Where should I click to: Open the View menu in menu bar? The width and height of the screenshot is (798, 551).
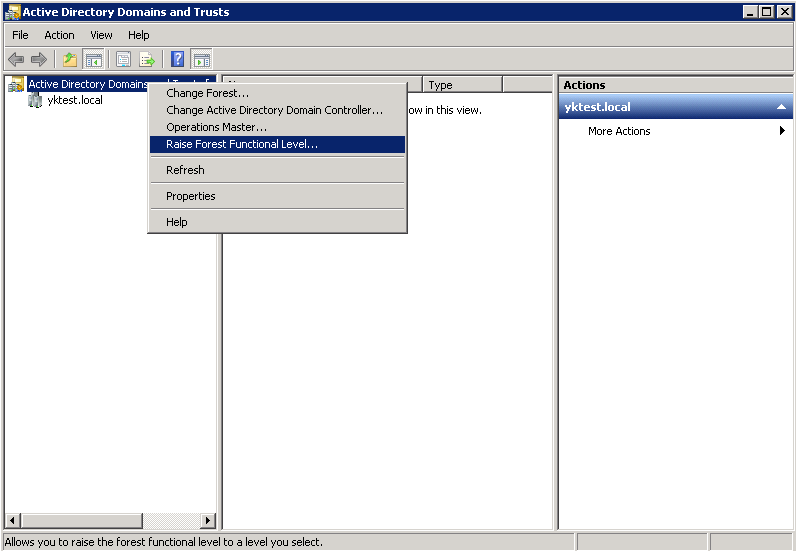101,35
